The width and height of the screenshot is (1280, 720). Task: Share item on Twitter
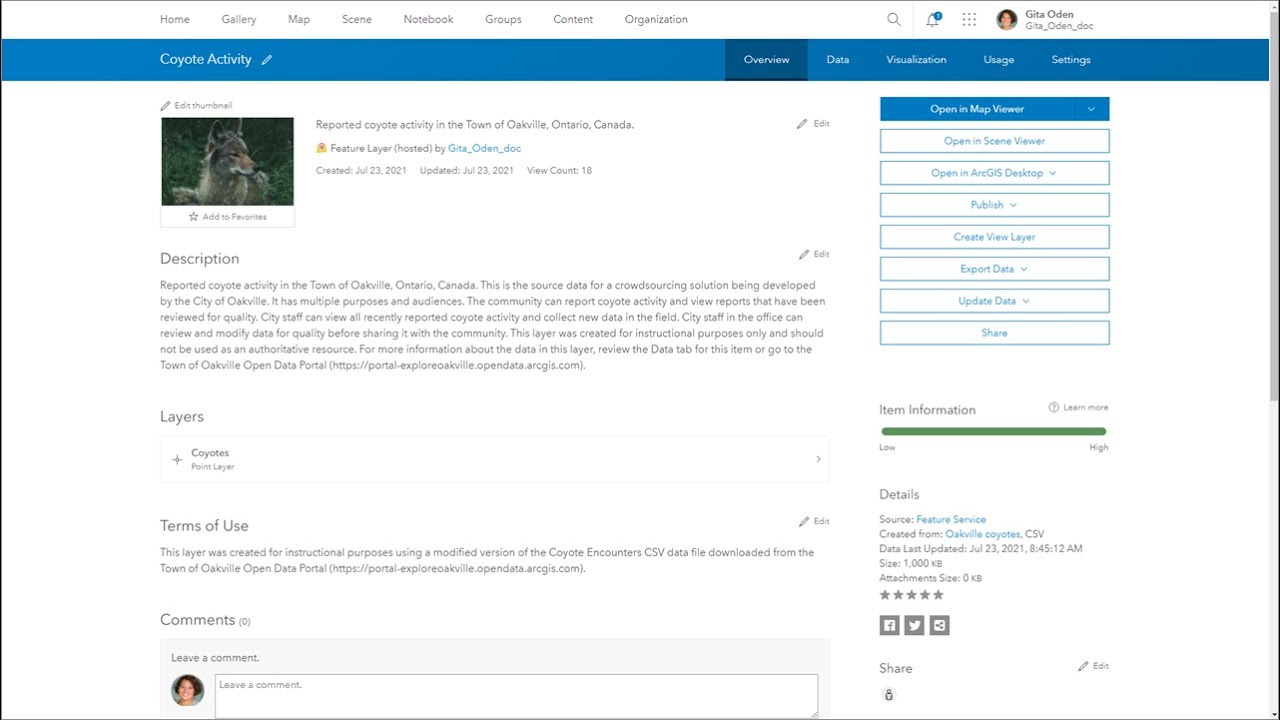click(x=914, y=625)
